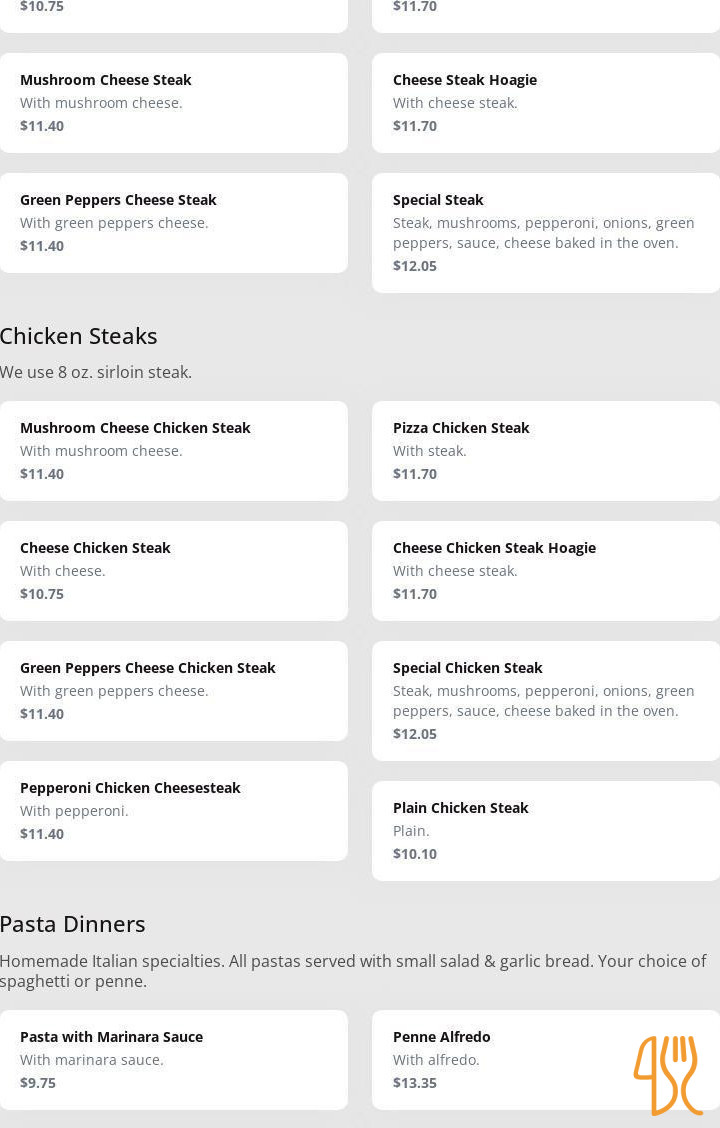Select the Pepperoni Chicken Cheesesteak card
The image size is (720, 1128).
(x=173, y=811)
